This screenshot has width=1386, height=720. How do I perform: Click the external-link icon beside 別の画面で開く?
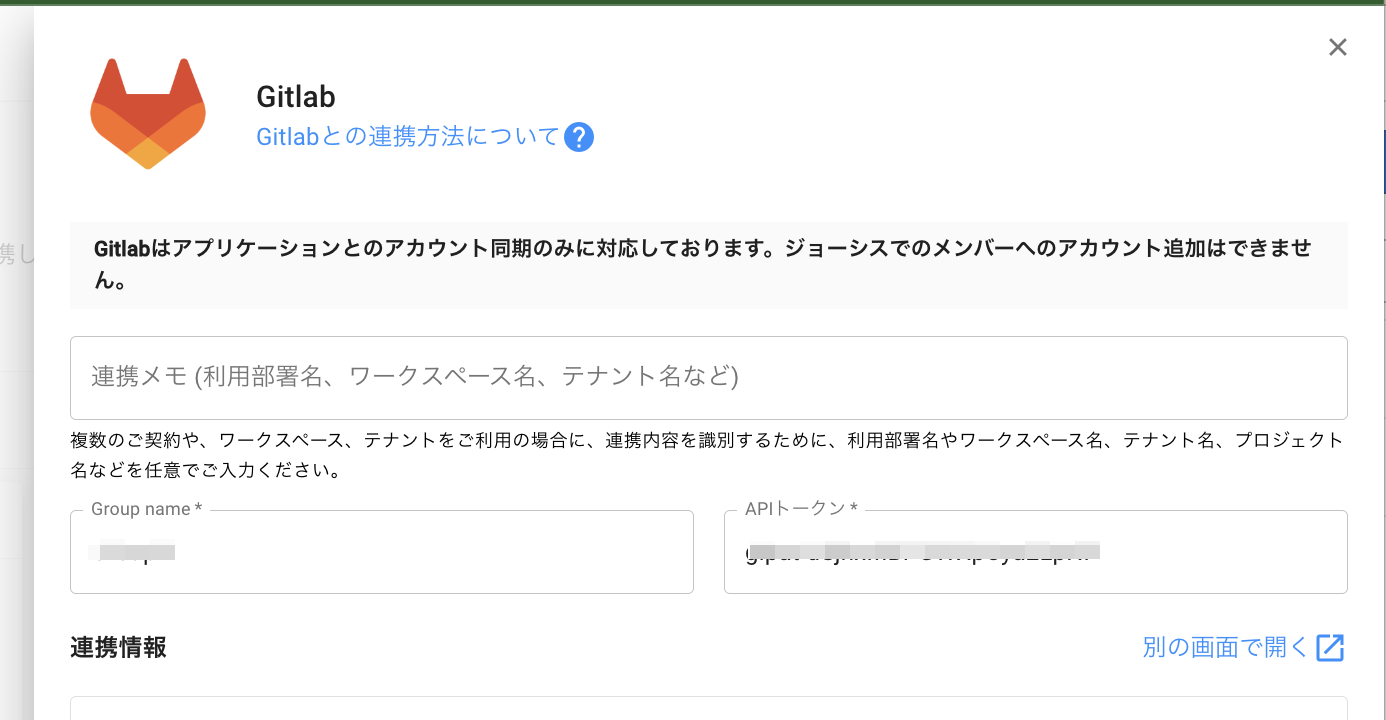coord(1330,648)
